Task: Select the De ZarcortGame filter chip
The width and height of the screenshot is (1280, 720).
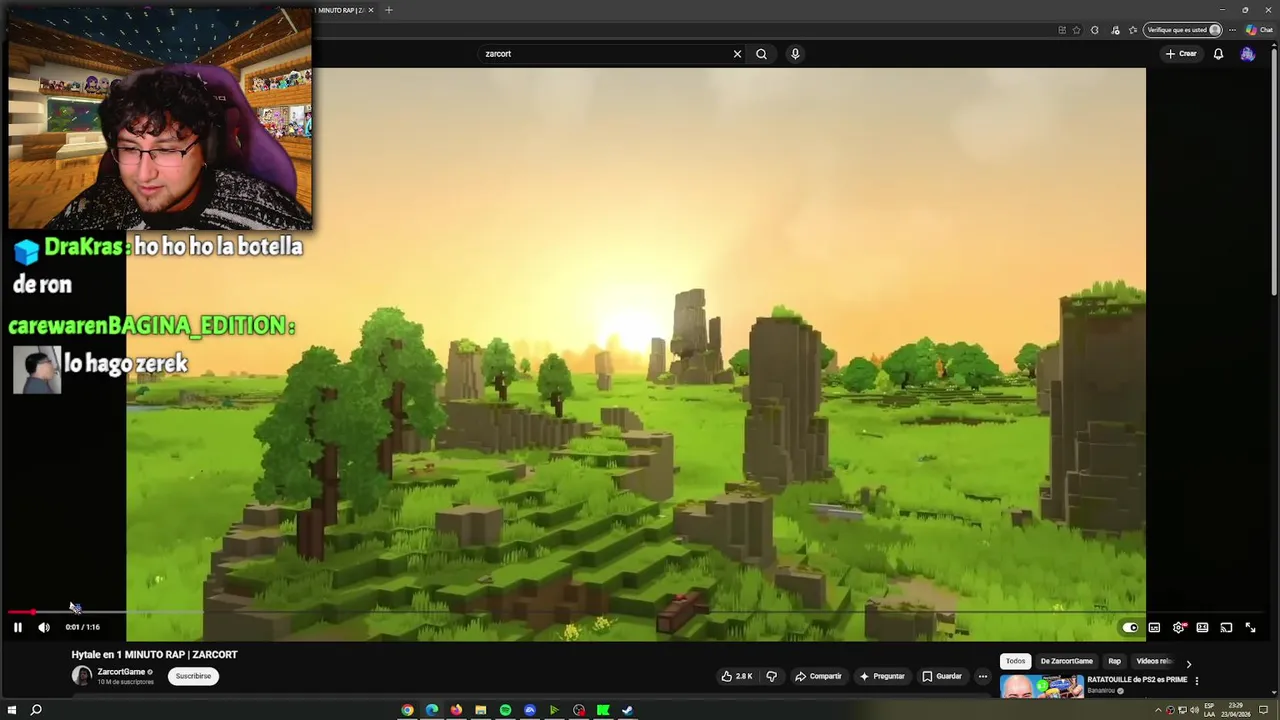Action: point(1066,661)
